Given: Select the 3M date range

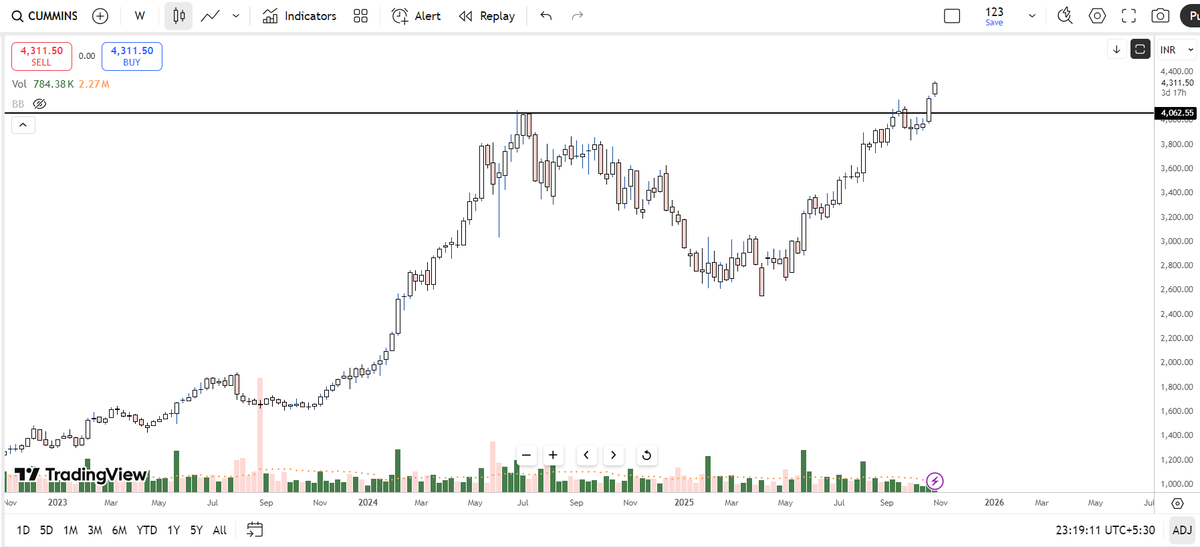Looking at the screenshot, I should (x=95, y=530).
